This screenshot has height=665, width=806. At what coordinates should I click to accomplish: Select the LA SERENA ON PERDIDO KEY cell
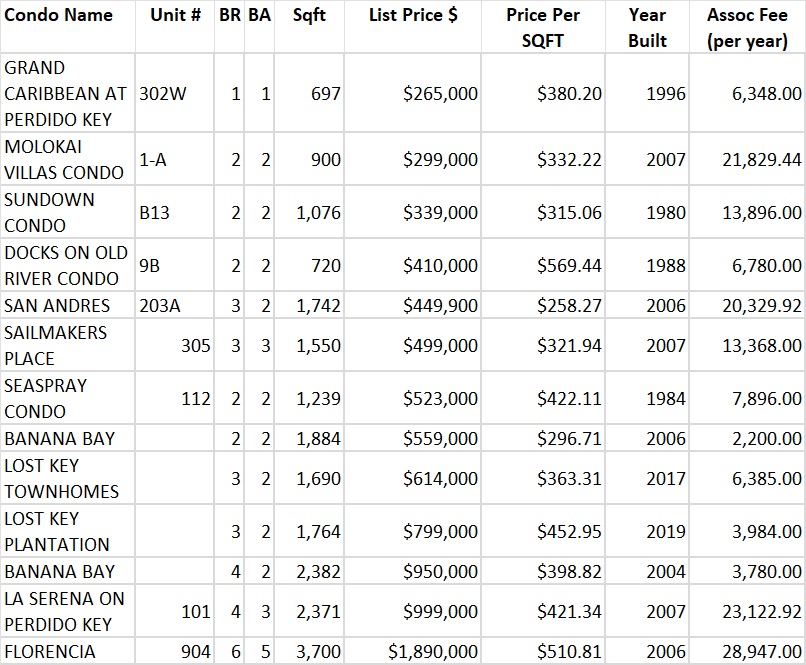point(64,611)
